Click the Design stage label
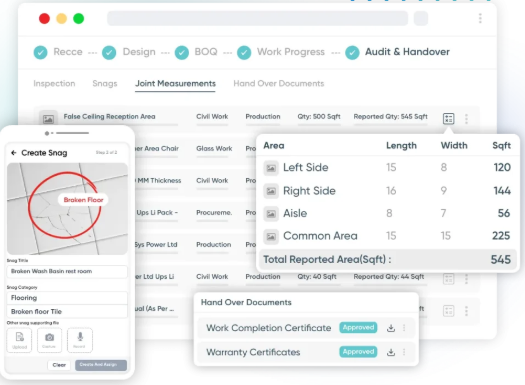Image resolution: width=525 pixels, height=385 pixels. pyautogui.click(x=139, y=52)
